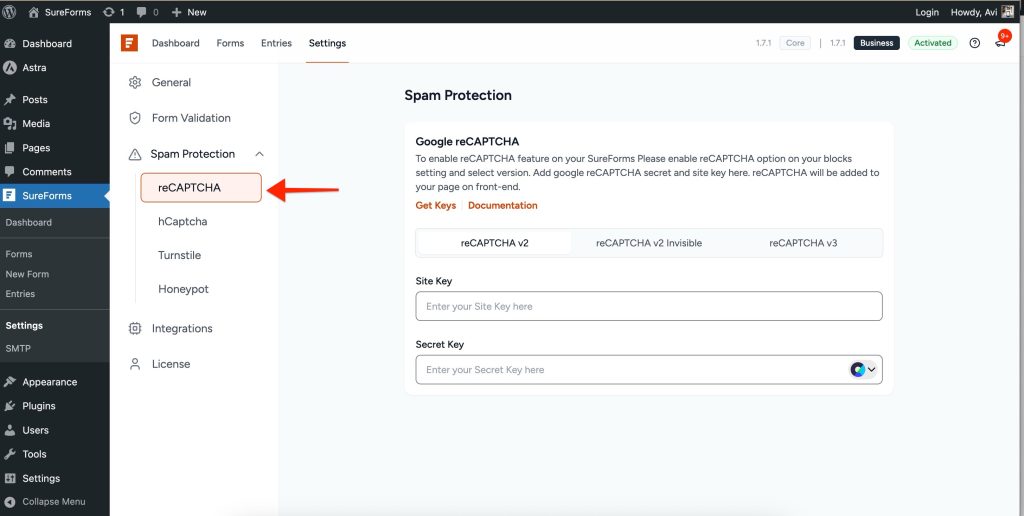The image size is (1024, 516).
Task: Open the notifications megaphone icon
Action: 1000,43
